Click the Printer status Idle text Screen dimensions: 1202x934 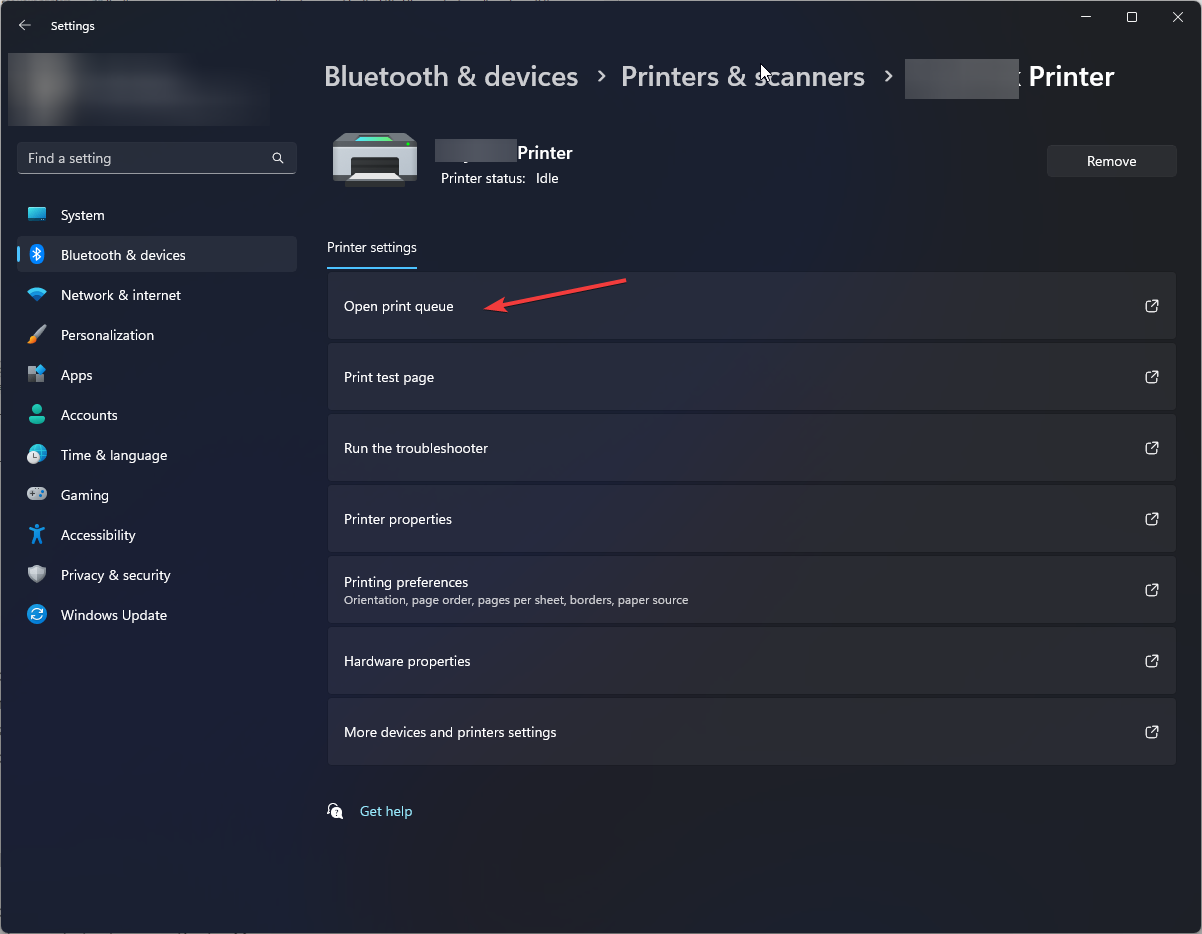tap(500, 178)
